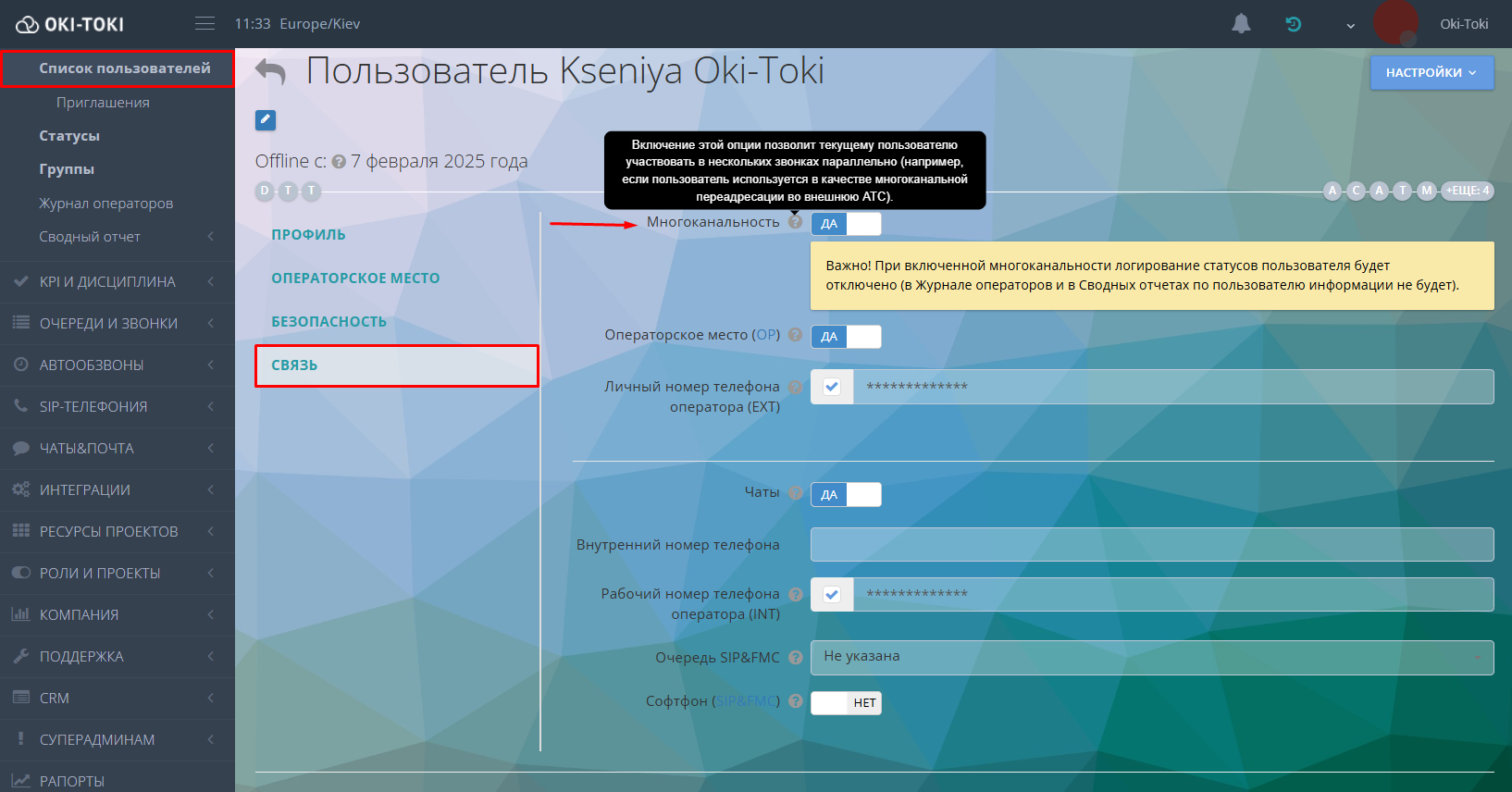Click the Рабочий номер телефона (INT) field
The image size is (1512, 792).
[x=1173, y=594]
